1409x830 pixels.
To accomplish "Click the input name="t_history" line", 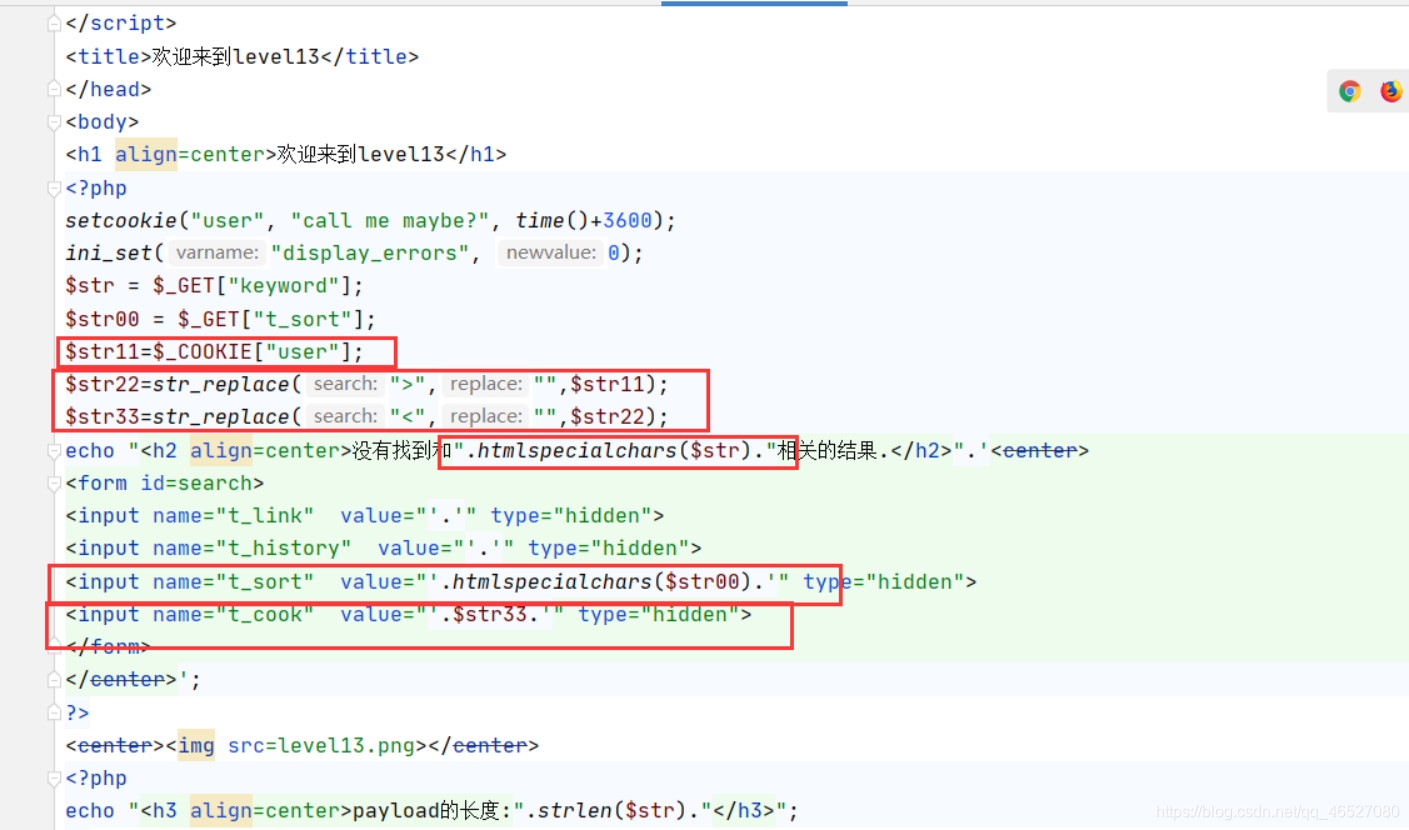I will [x=384, y=548].
